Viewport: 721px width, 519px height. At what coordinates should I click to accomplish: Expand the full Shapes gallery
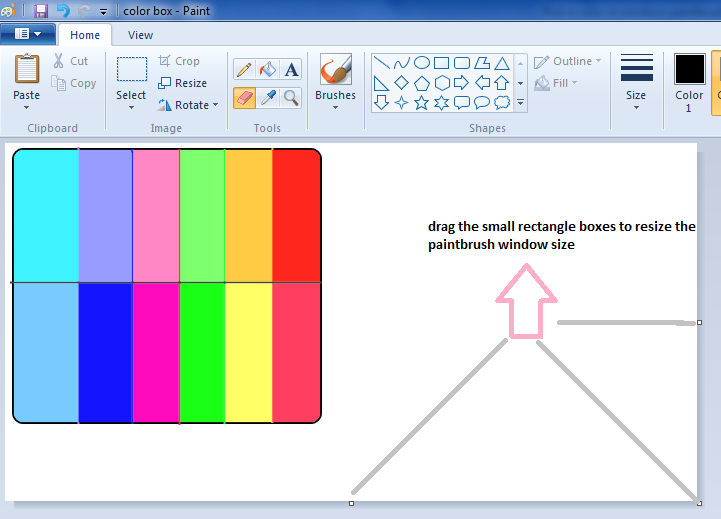[521, 103]
